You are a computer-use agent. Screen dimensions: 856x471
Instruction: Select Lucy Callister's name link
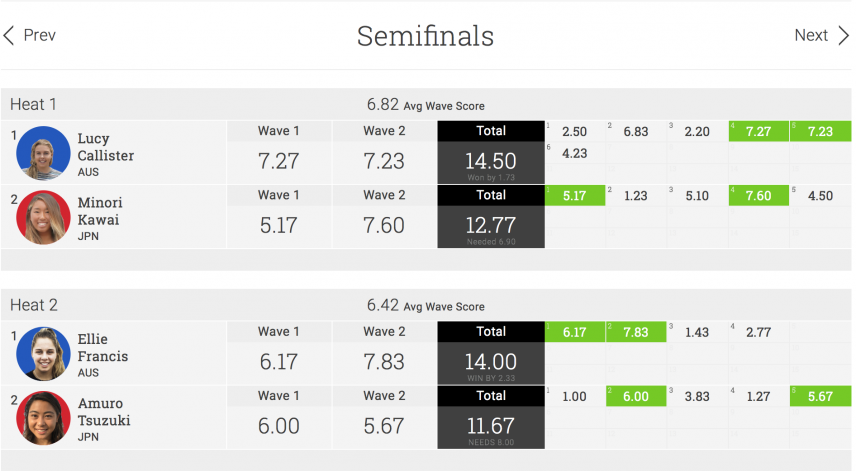tap(105, 147)
